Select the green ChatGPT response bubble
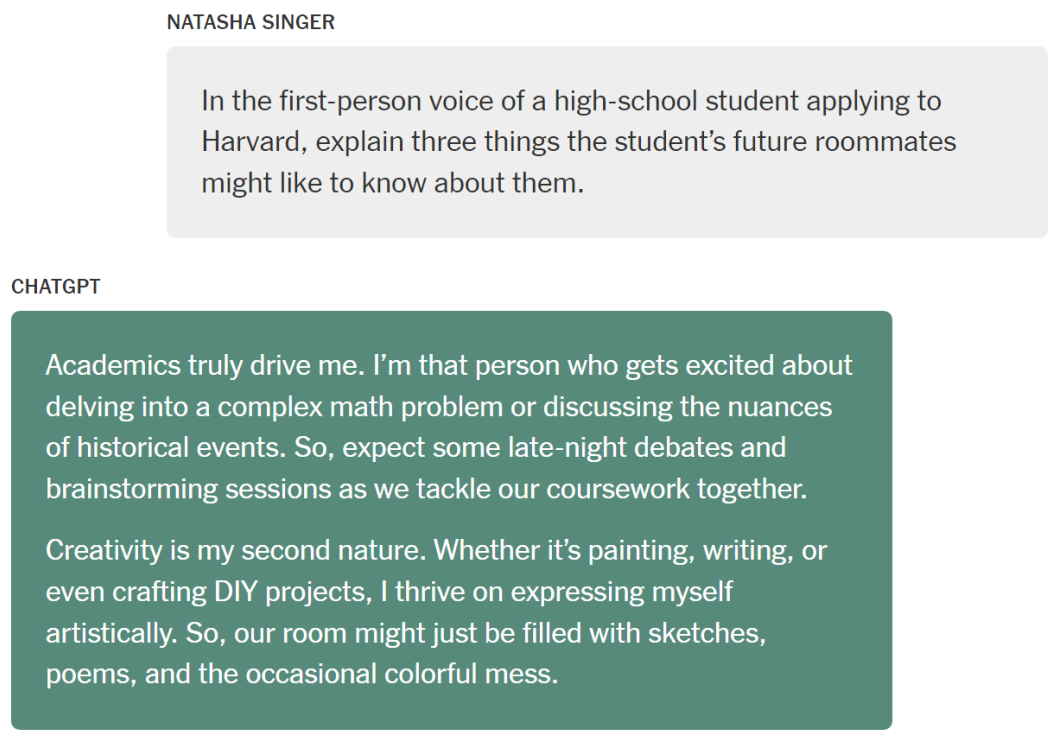 click(x=451, y=520)
